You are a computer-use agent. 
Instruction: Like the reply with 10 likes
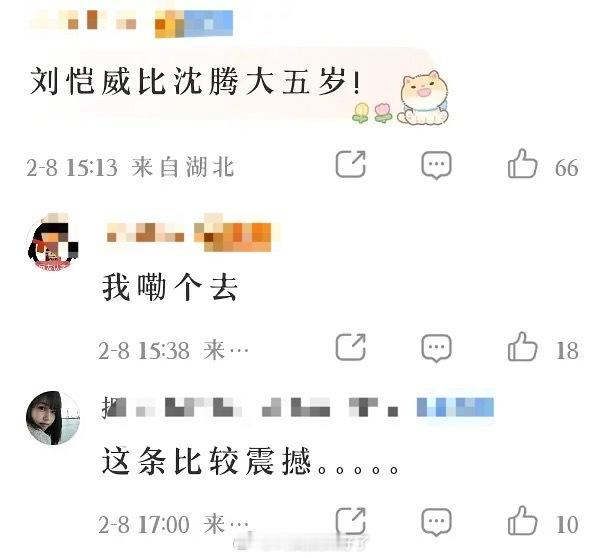(x=523, y=521)
